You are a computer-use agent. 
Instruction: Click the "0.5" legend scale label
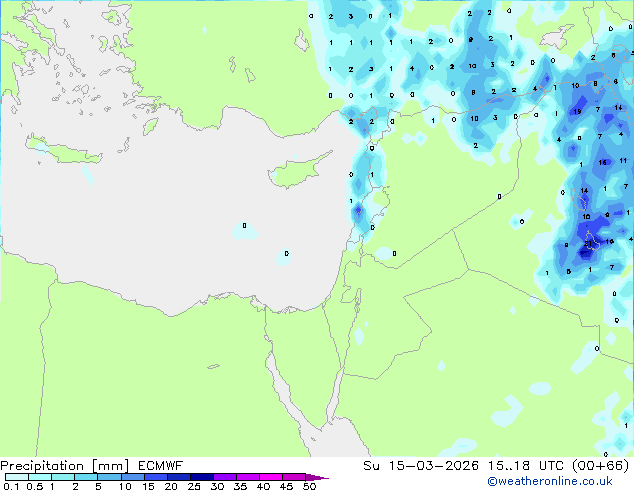click(35, 486)
